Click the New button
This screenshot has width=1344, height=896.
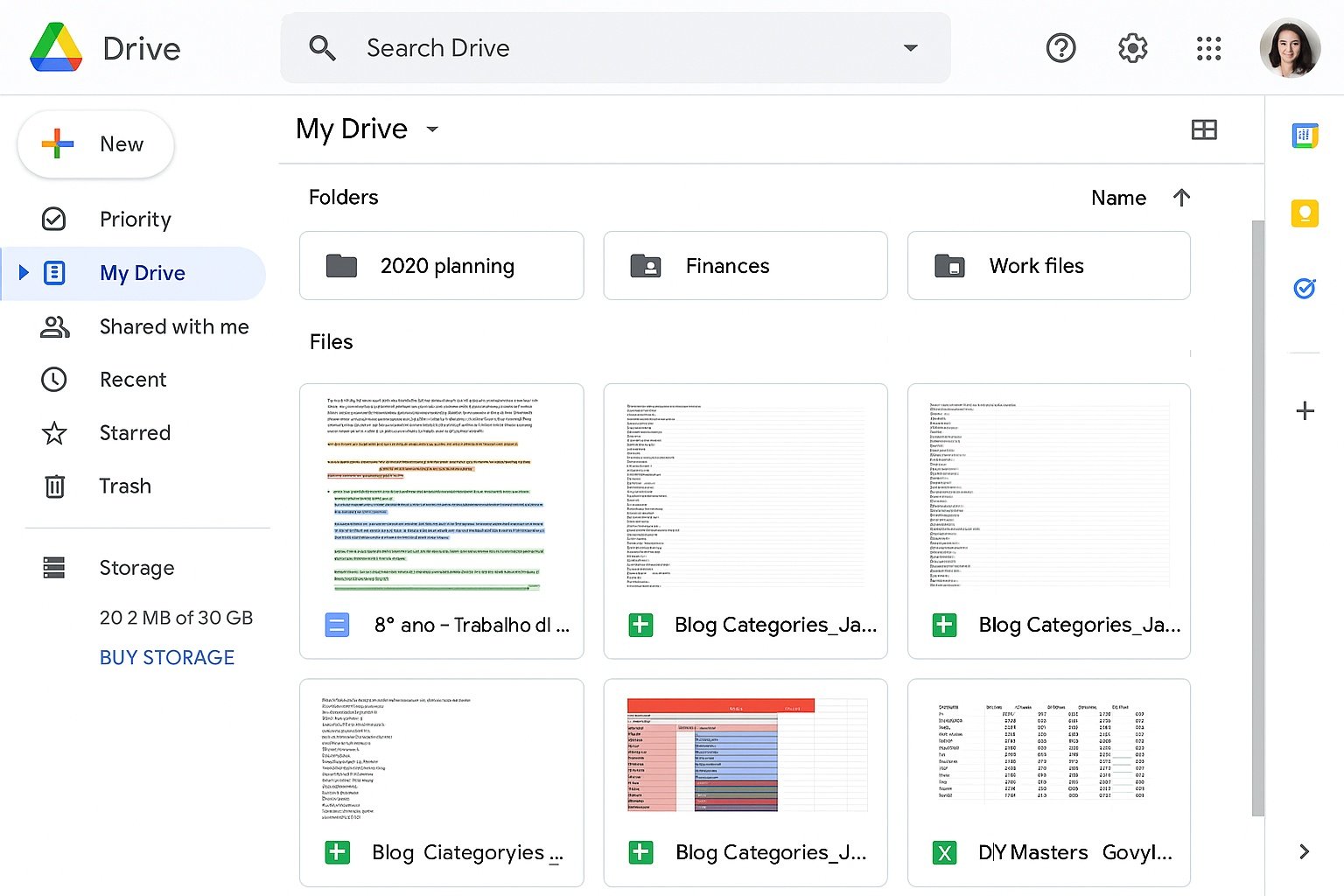pos(94,144)
